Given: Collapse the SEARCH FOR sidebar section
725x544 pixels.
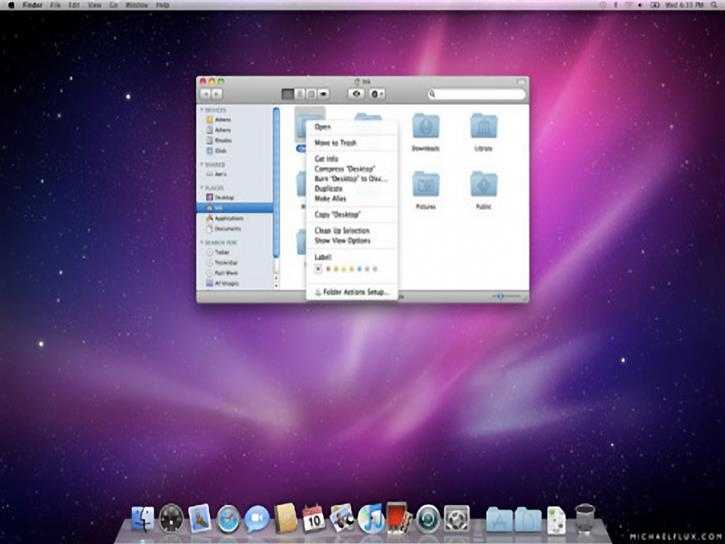Looking at the screenshot, I should tap(202, 243).
